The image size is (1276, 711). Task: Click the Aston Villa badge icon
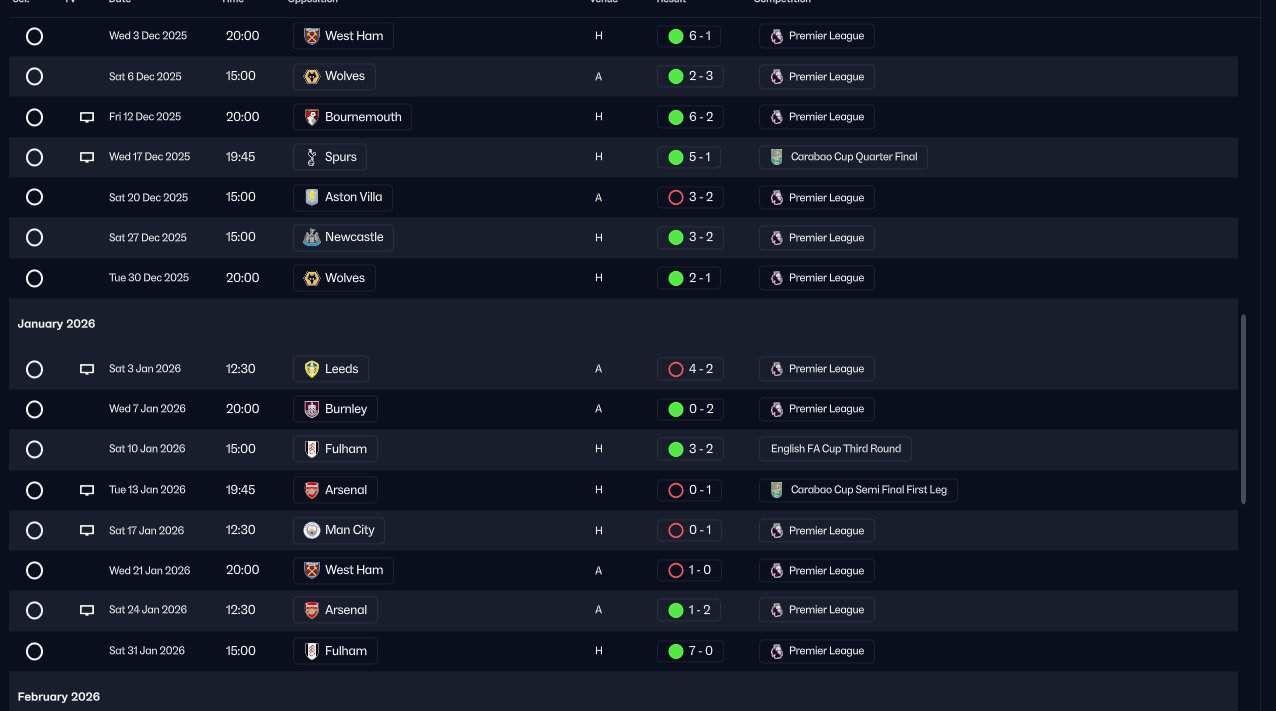point(311,197)
